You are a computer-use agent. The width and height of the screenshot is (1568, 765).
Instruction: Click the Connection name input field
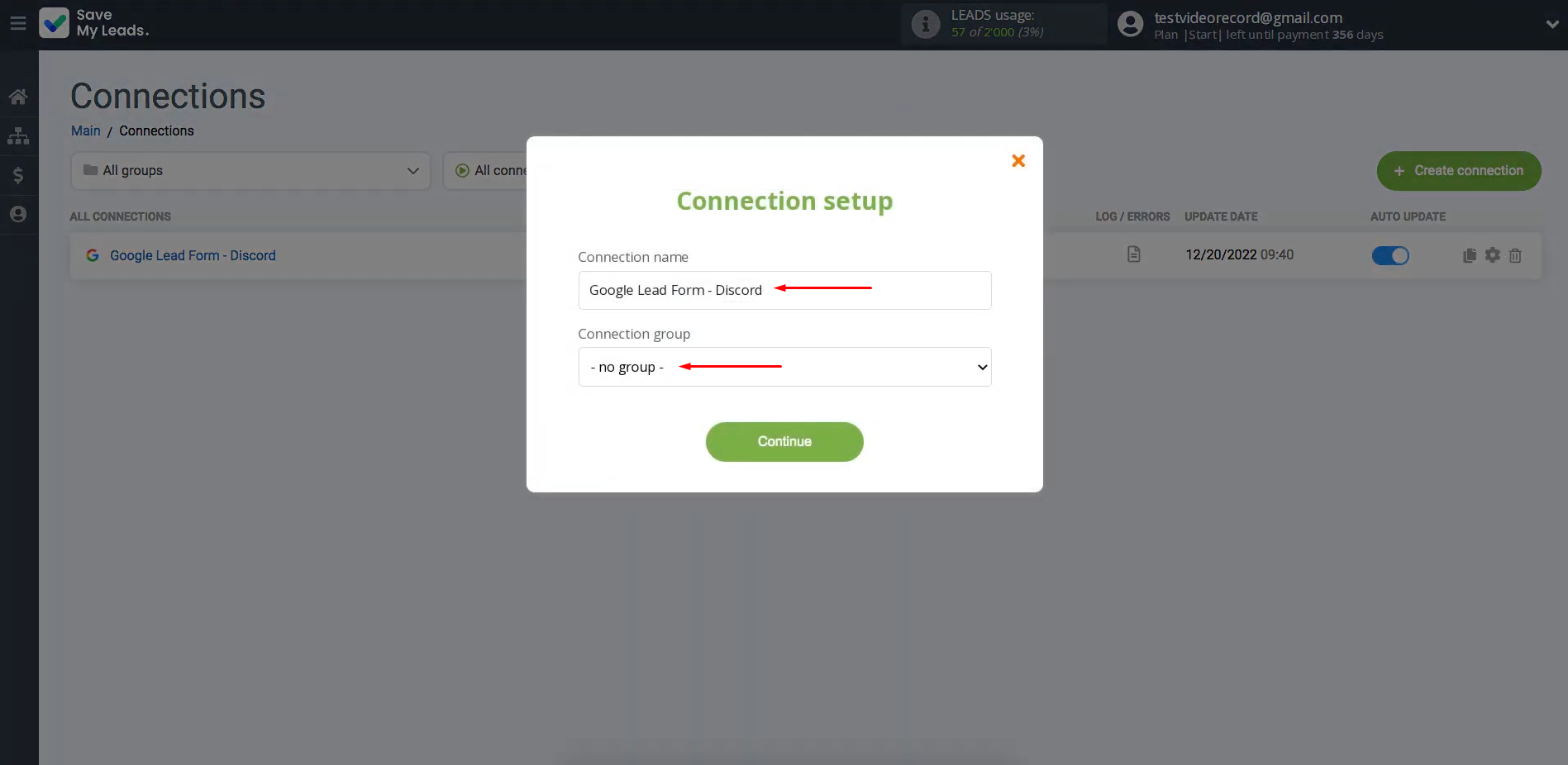(x=784, y=290)
